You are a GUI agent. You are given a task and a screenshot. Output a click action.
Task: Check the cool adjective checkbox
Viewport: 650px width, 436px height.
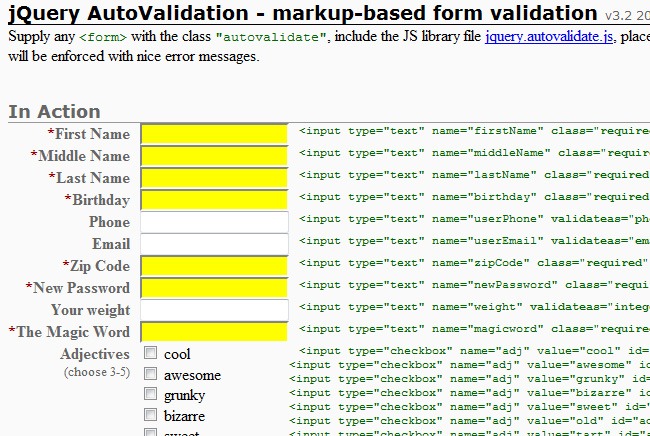click(x=150, y=353)
